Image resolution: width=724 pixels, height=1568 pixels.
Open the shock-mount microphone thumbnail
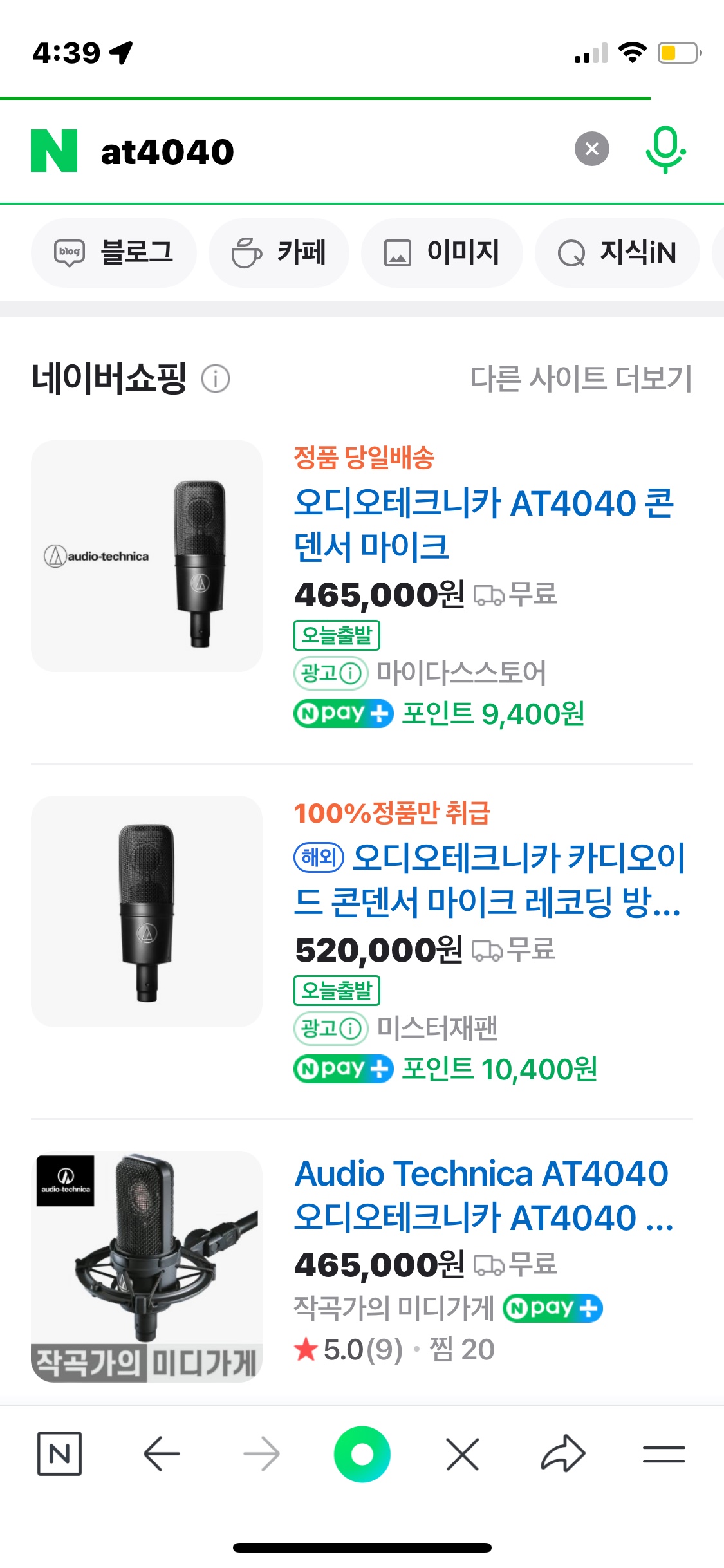coord(147,1266)
